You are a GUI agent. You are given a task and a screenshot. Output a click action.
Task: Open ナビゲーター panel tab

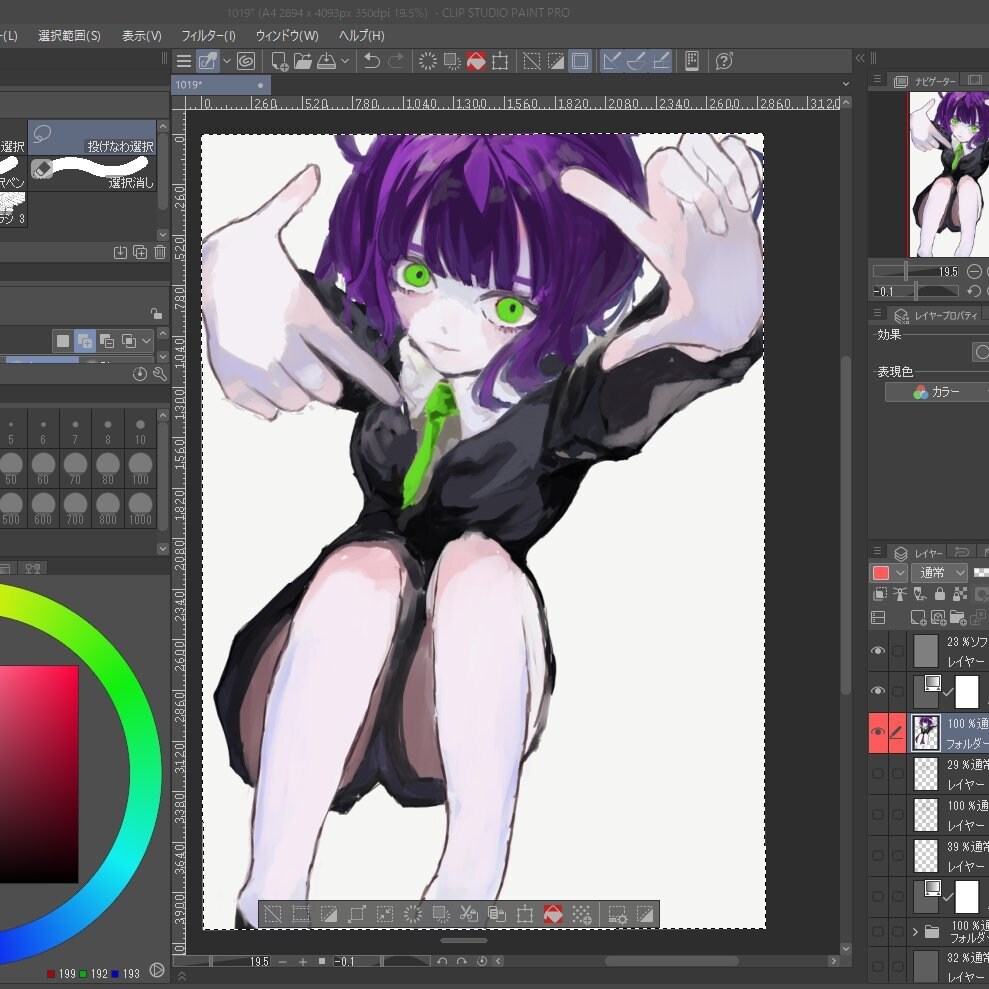926,81
